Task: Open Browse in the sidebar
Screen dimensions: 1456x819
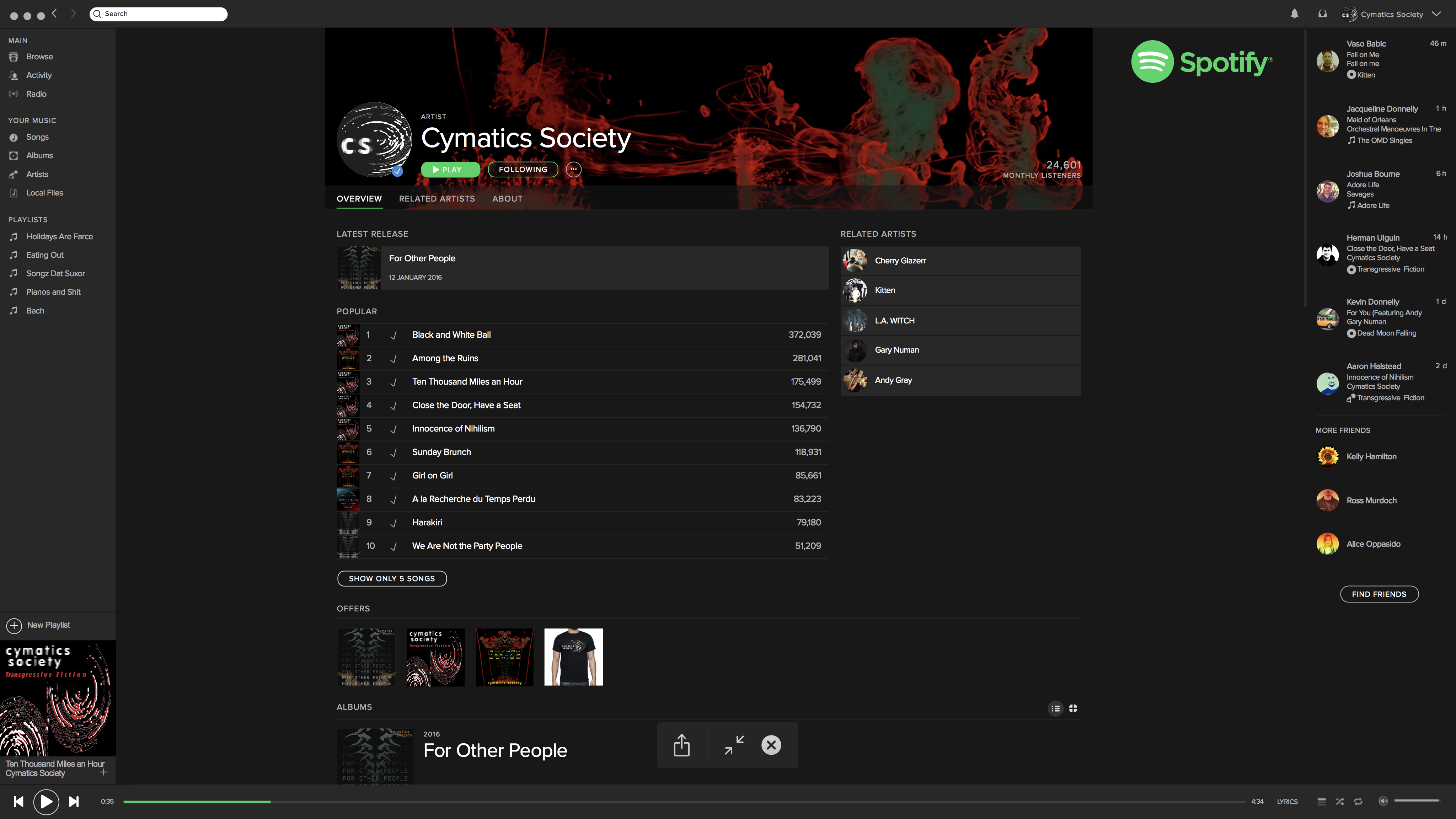Action: pyautogui.click(x=39, y=57)
